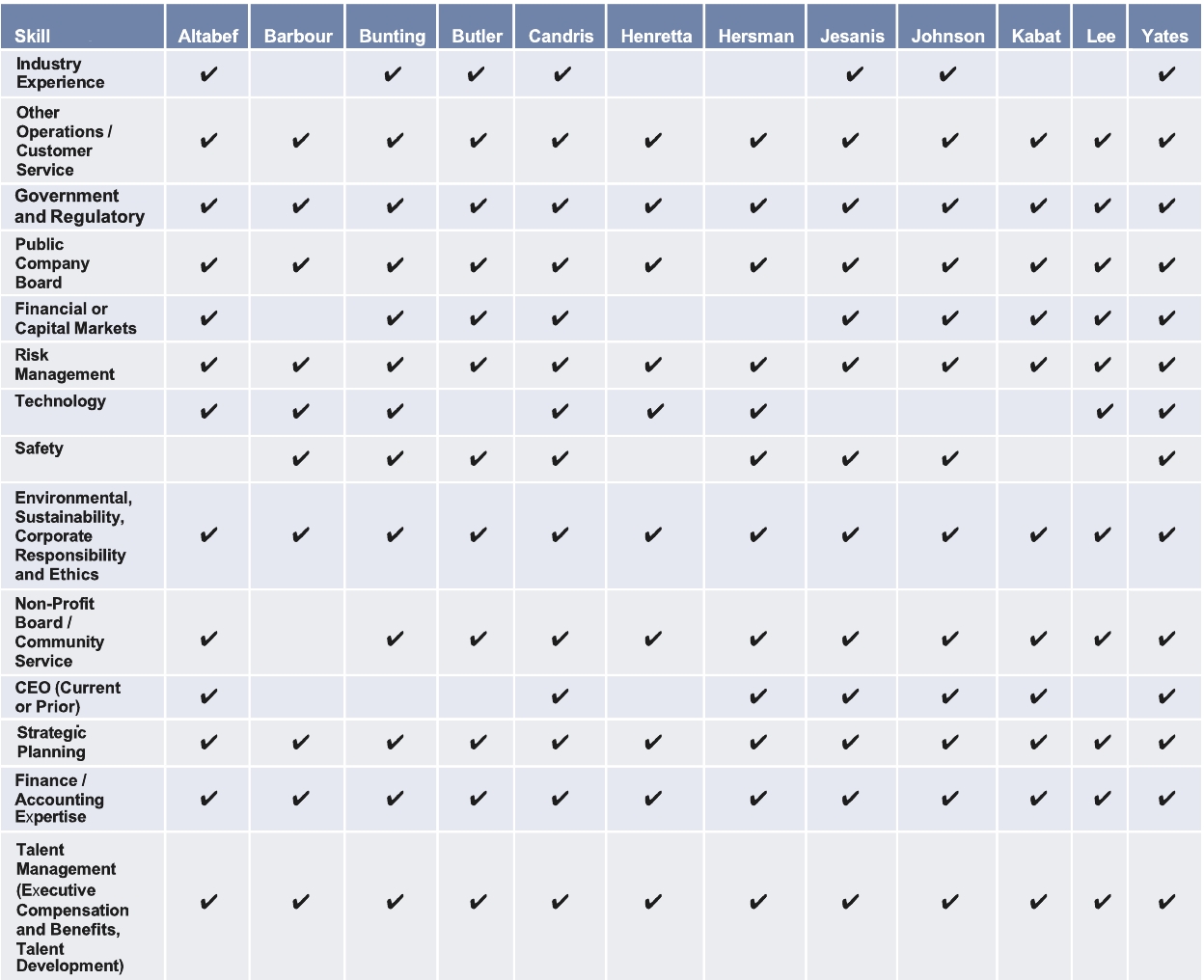Click Yates's Safety check mark
The width and height of the screenshot is (1204, 980).
coord(1166,459)
